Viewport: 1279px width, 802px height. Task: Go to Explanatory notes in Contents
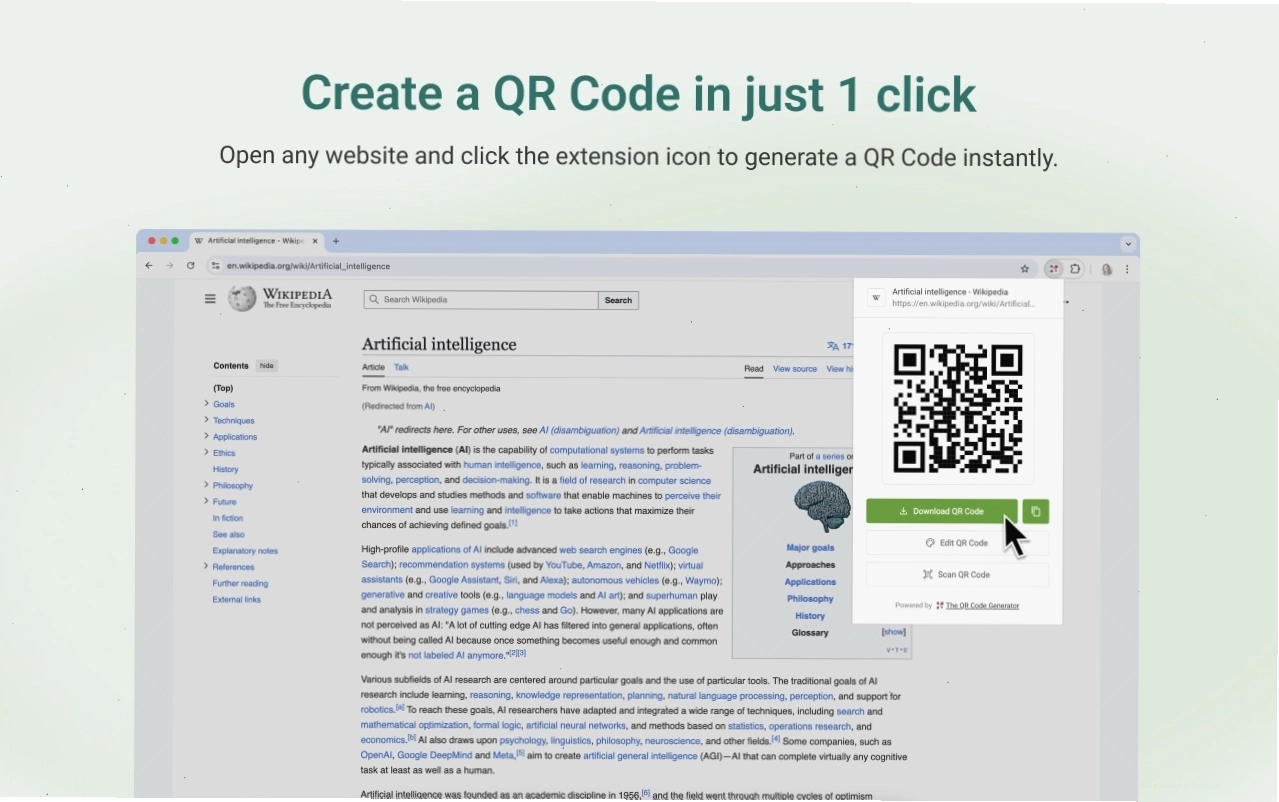[x=245, y=551]
